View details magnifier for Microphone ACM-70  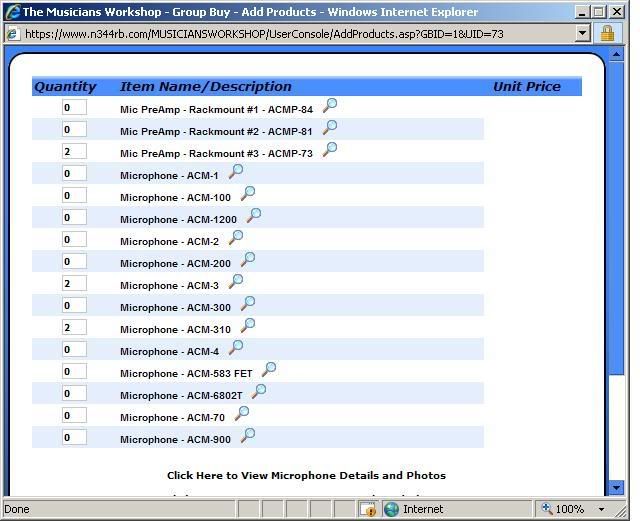click(x=242, y=414)
